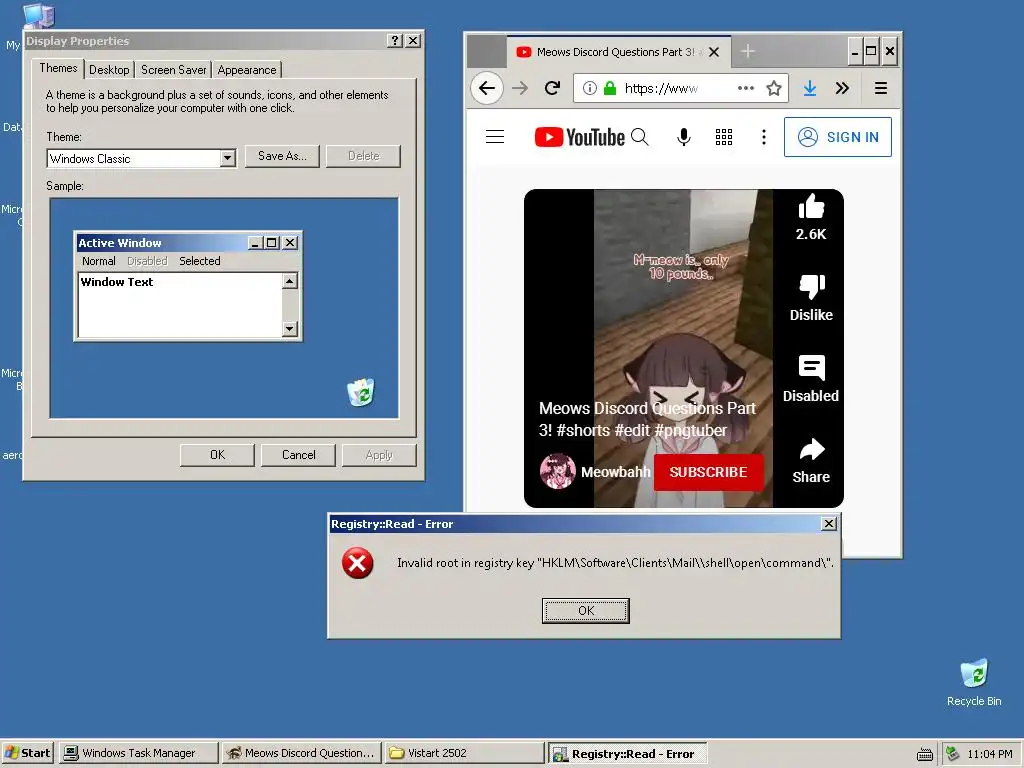Like the short with thumbs up

click(x=811, y=206)
